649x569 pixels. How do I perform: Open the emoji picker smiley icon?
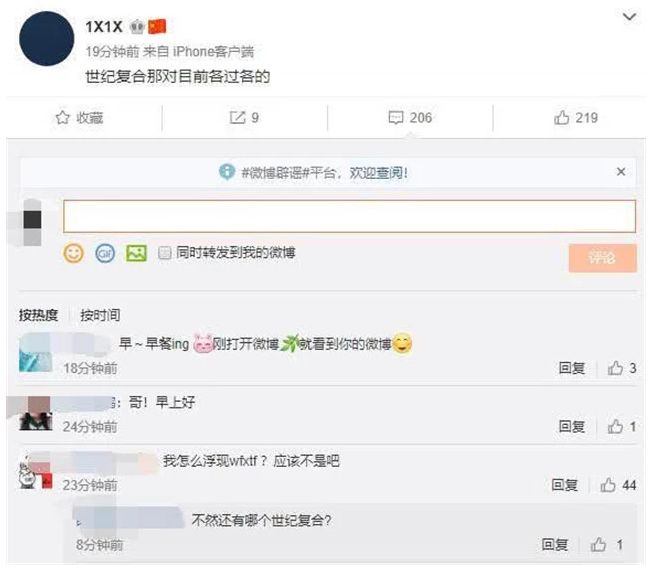click(x=73, y=253)
